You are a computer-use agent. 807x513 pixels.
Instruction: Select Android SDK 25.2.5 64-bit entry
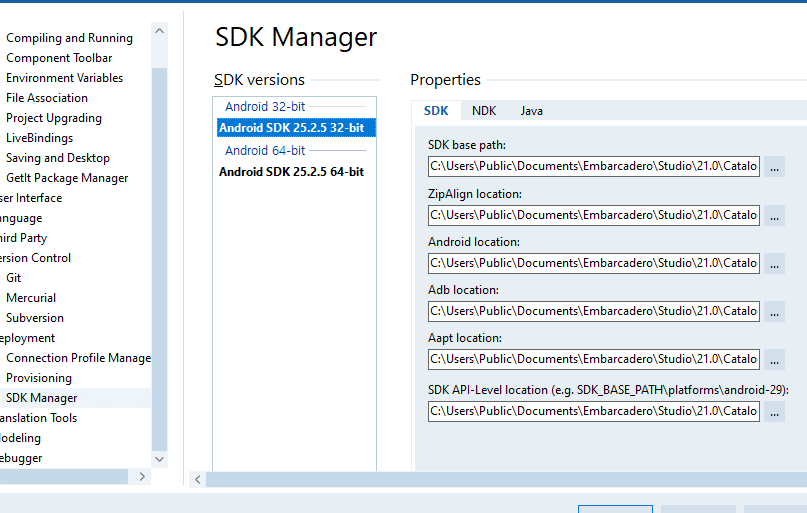pos(291,172)
